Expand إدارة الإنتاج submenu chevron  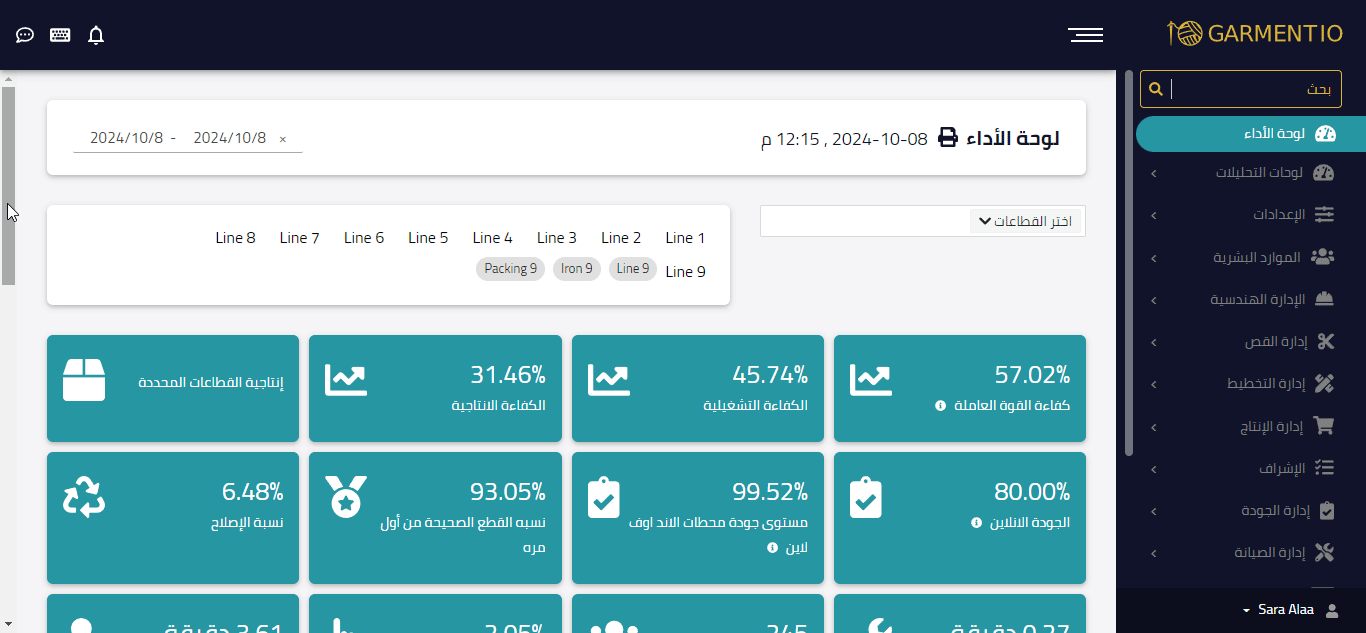(x=1154, y=427)
